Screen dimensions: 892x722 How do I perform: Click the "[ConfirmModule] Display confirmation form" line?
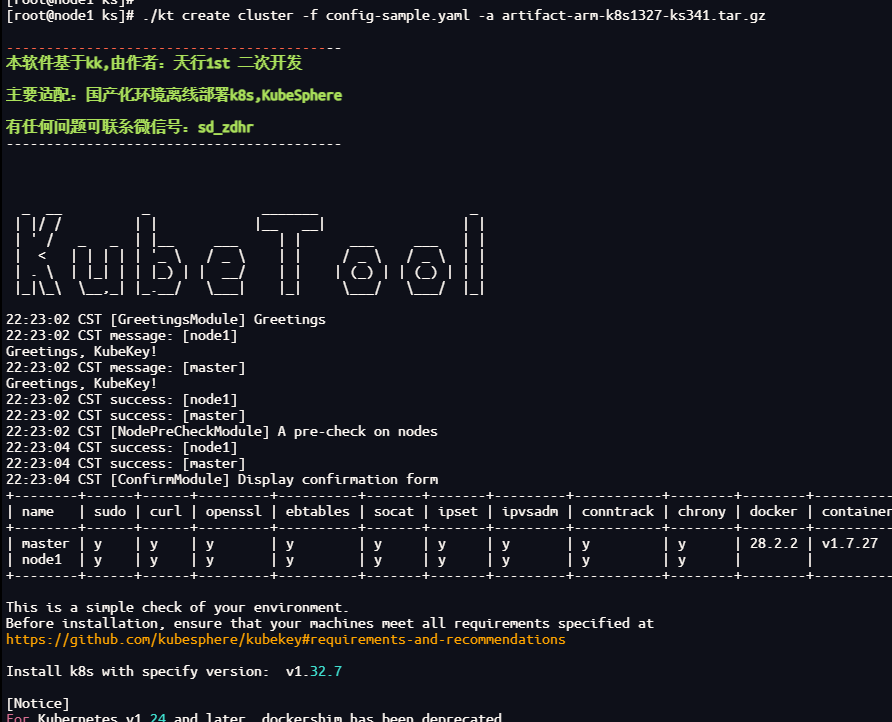[x=222, y=479]
